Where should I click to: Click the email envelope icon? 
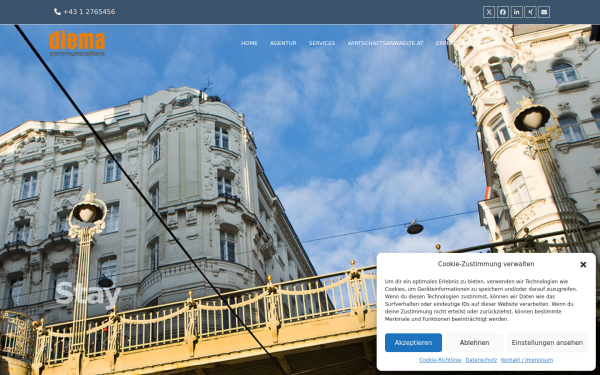pyautogui.click(x=544, y=12)
